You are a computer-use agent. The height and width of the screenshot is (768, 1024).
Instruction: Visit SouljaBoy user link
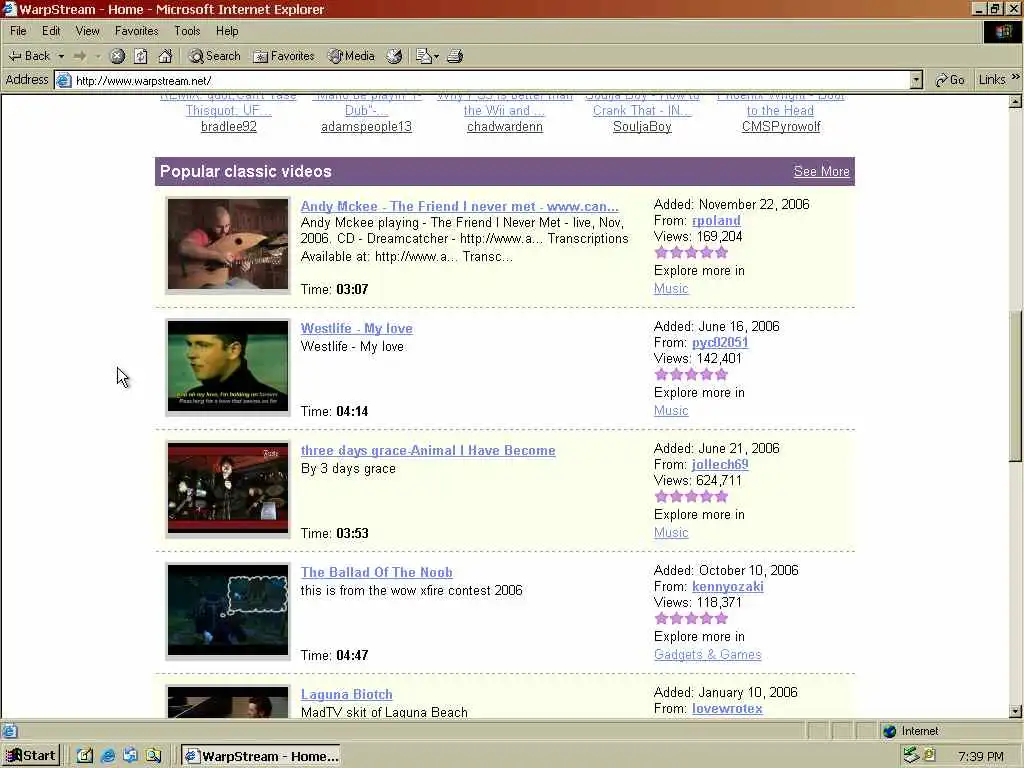642,127
